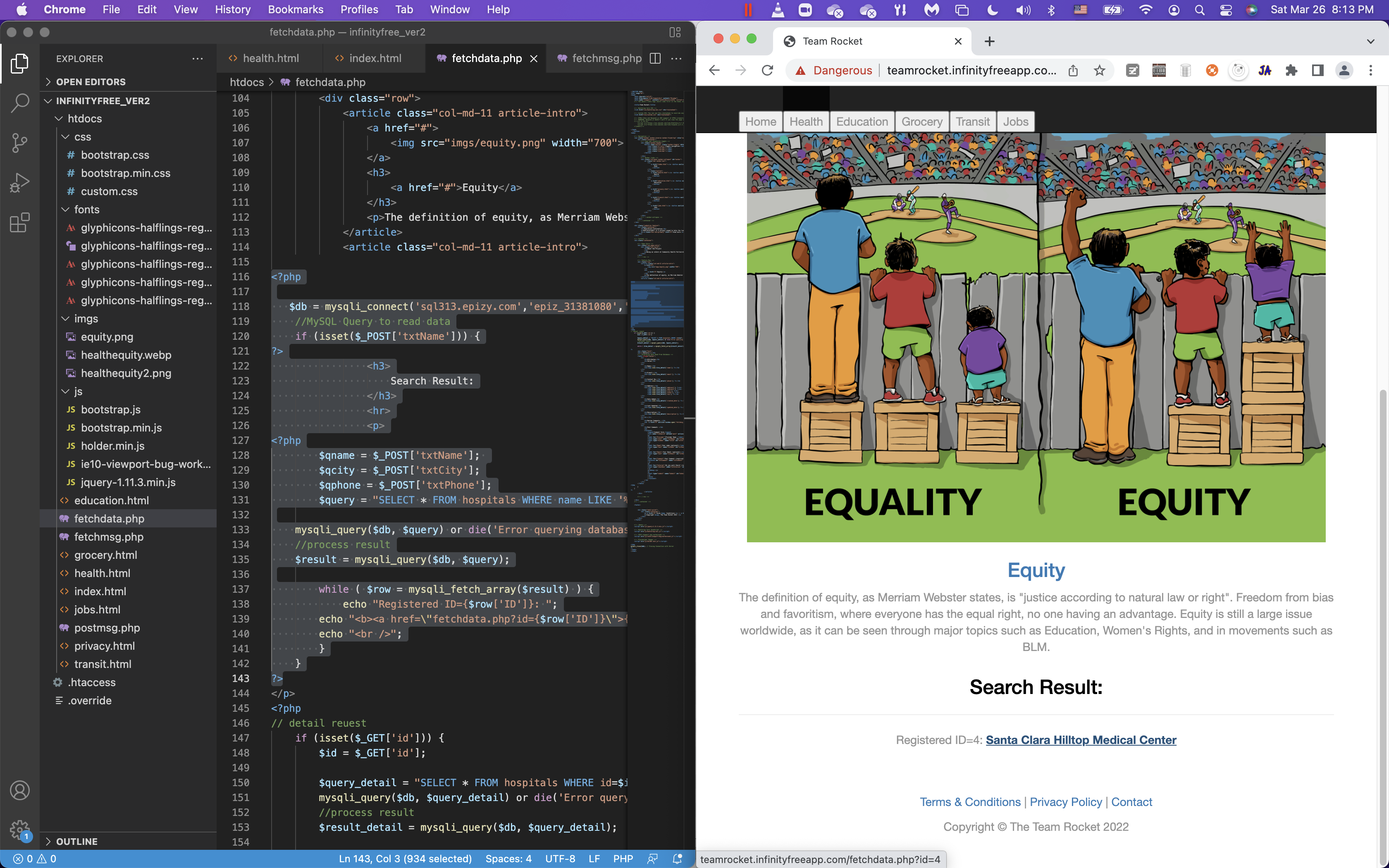
Task: Click the Split Editor Right icon
Action: 655,59
